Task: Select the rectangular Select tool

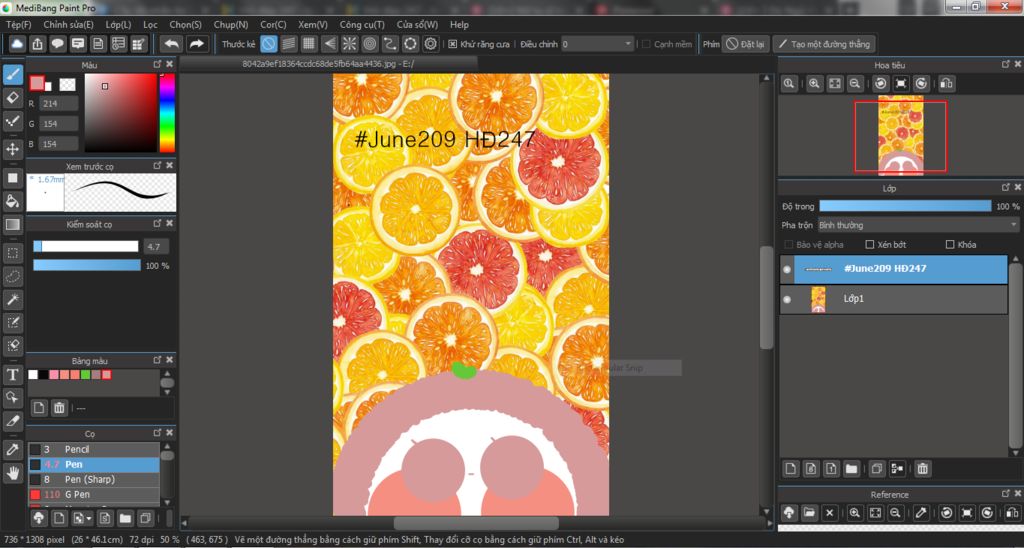Action: pyautogui.click(x=12, y=253)
